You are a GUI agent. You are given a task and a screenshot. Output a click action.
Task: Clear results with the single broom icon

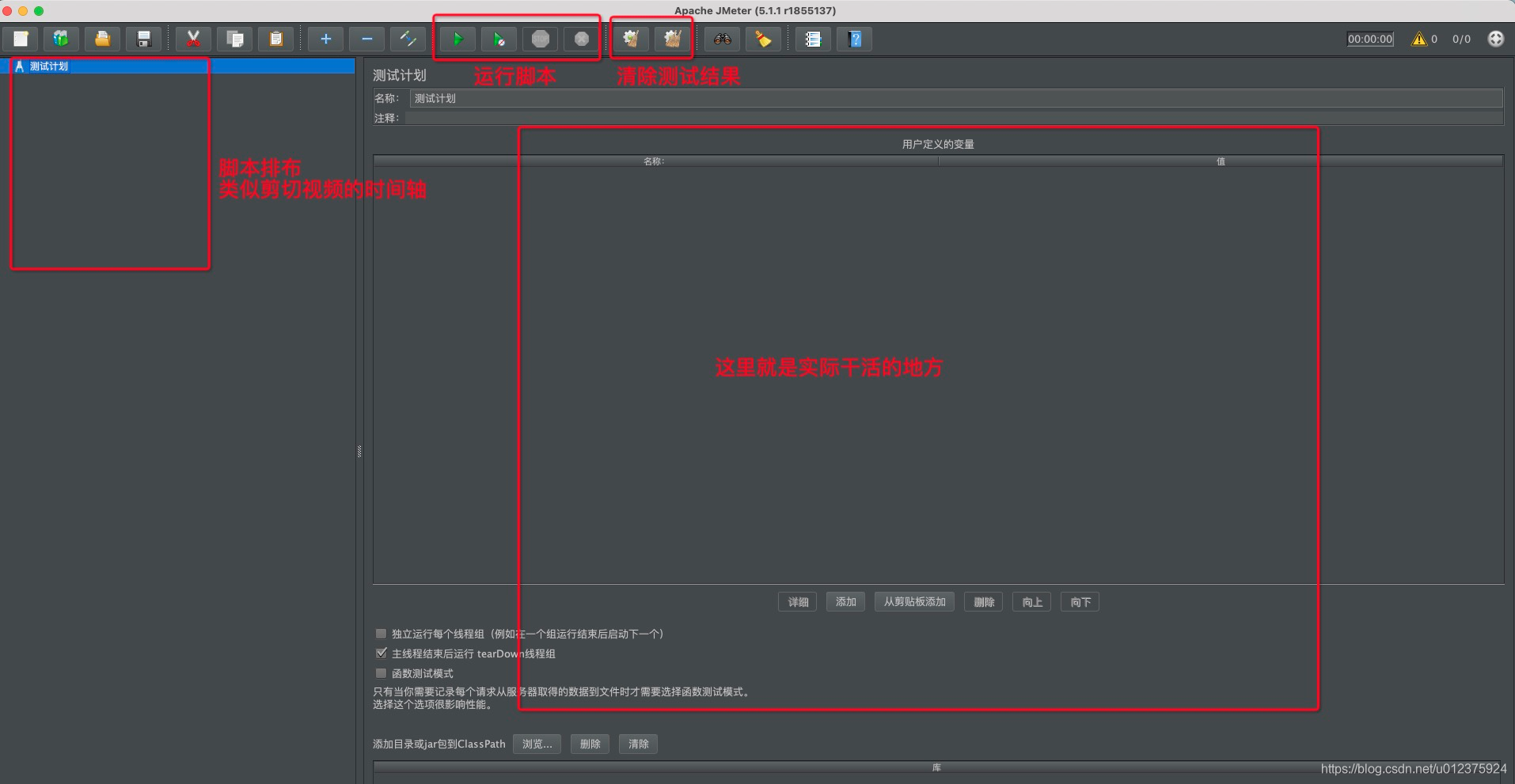(631, 39)
